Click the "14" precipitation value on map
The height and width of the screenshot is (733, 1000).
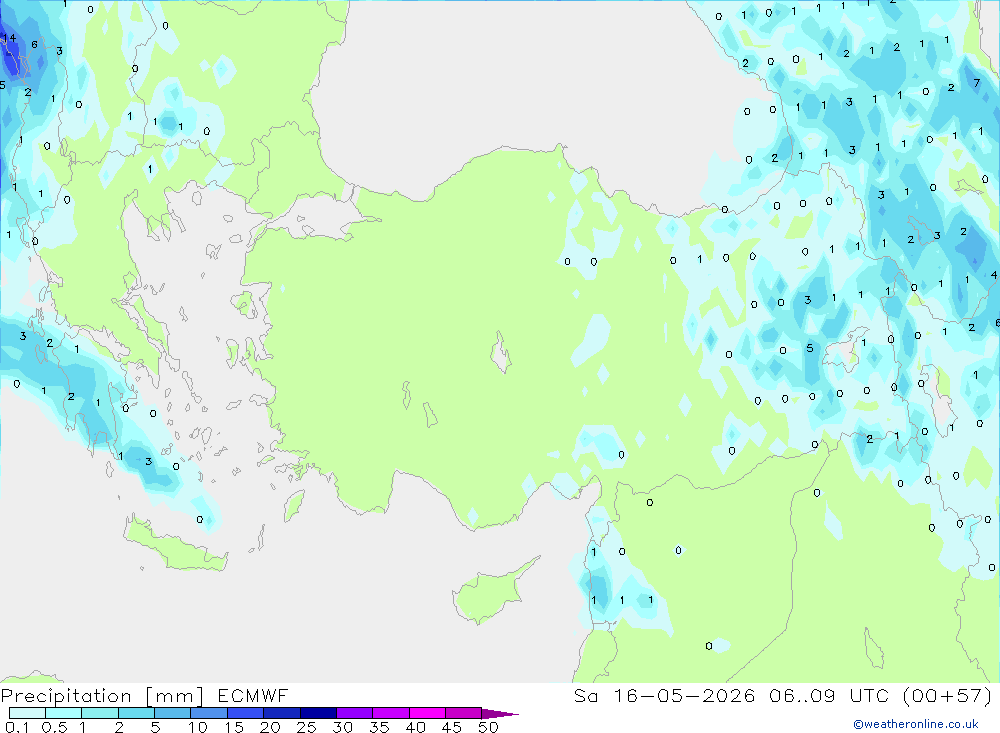(9, 38)
